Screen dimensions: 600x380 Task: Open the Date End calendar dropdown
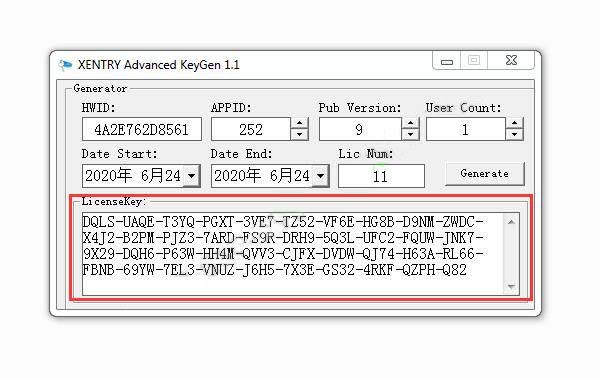pos(320,176)
